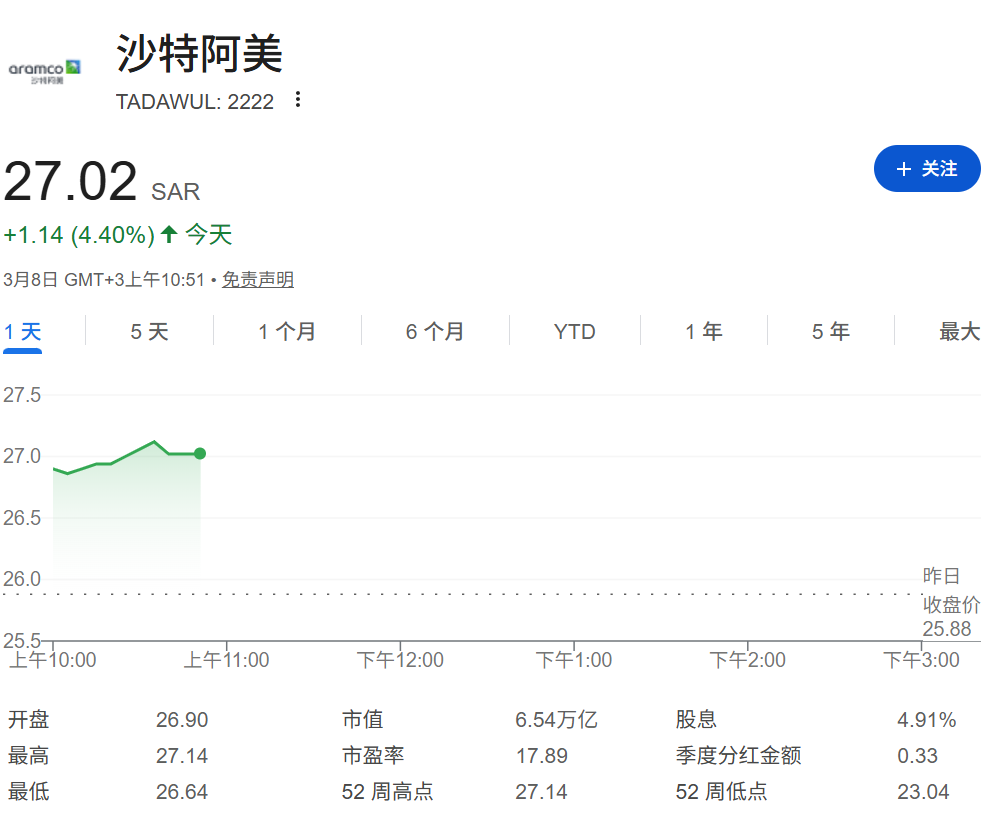The height and width of the screenshot is (816, 987).
Task: Click the green up arrow beside price change
Action: click(x=169, y=235)
